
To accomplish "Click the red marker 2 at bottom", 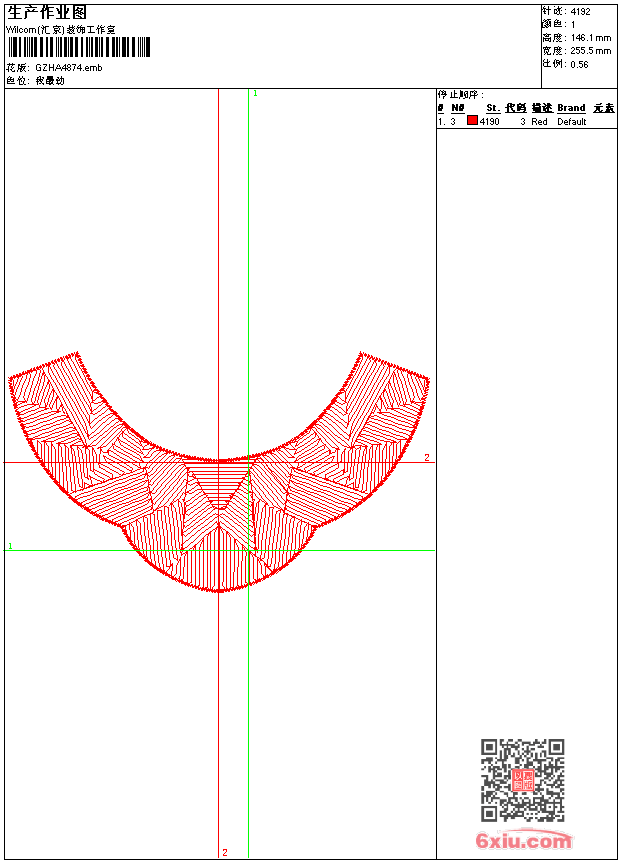I will [225, 852].
